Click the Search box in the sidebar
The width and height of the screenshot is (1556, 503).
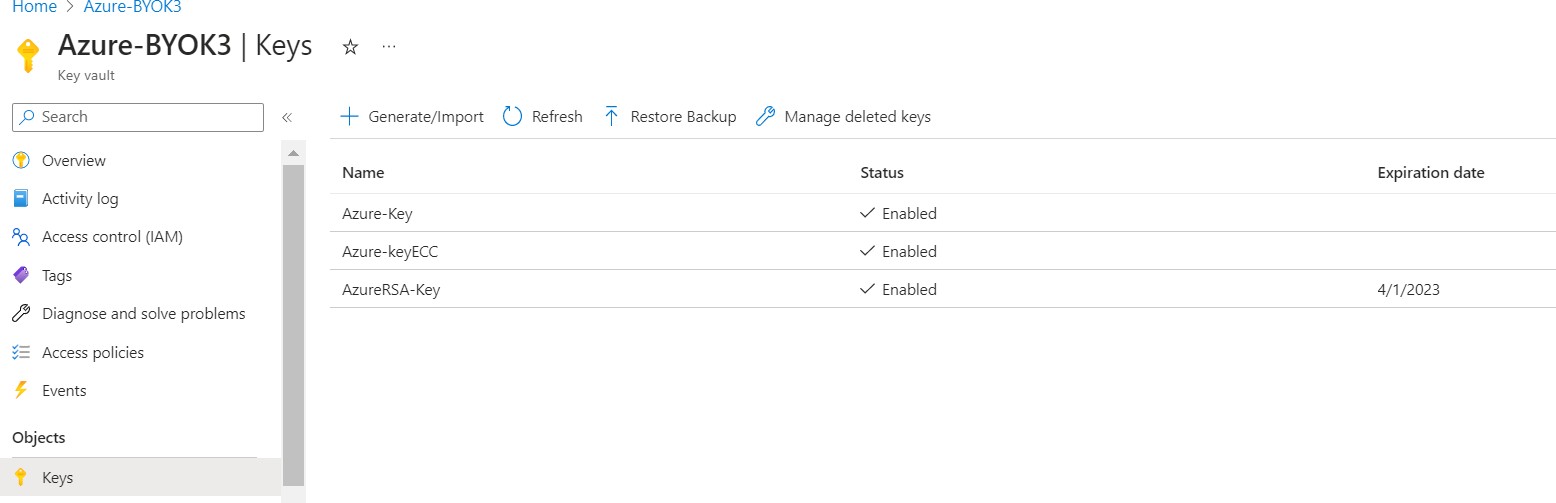(x=138, y=117)
